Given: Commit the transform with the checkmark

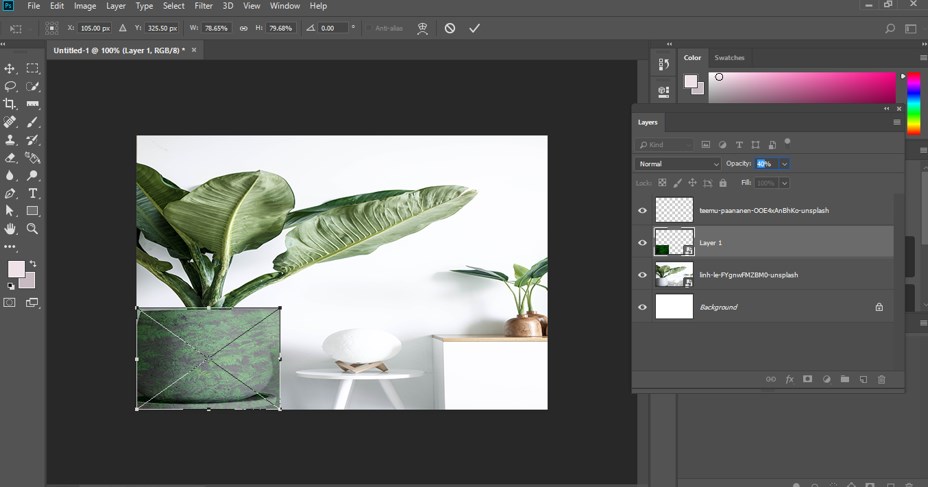Looking at the screenshot, I should point(474,28).
